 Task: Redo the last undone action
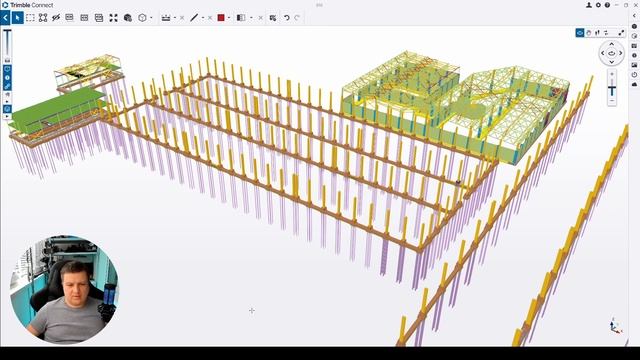pos(297,18)
